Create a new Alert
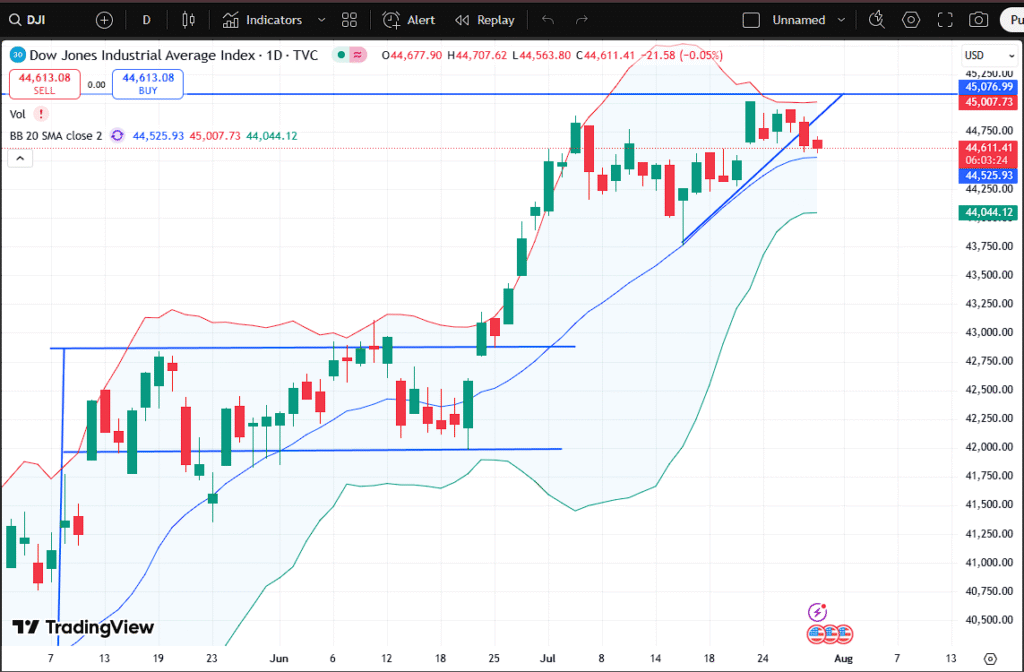The height and width of the screenshot is (672, 1024). 409,20
